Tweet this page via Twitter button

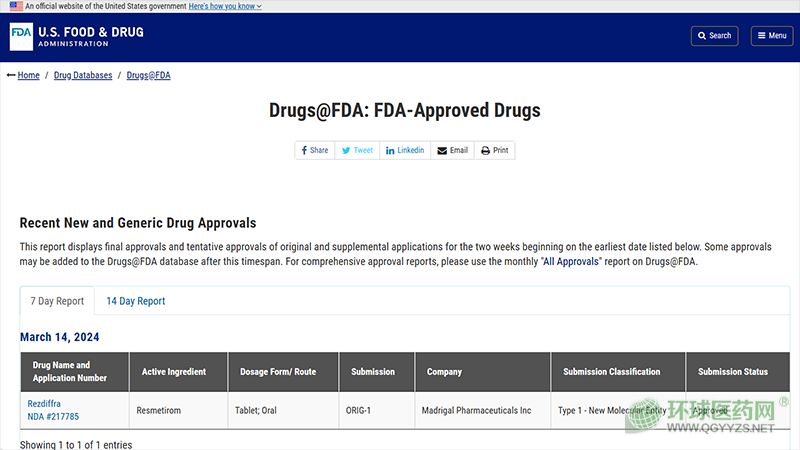(357, 150)
